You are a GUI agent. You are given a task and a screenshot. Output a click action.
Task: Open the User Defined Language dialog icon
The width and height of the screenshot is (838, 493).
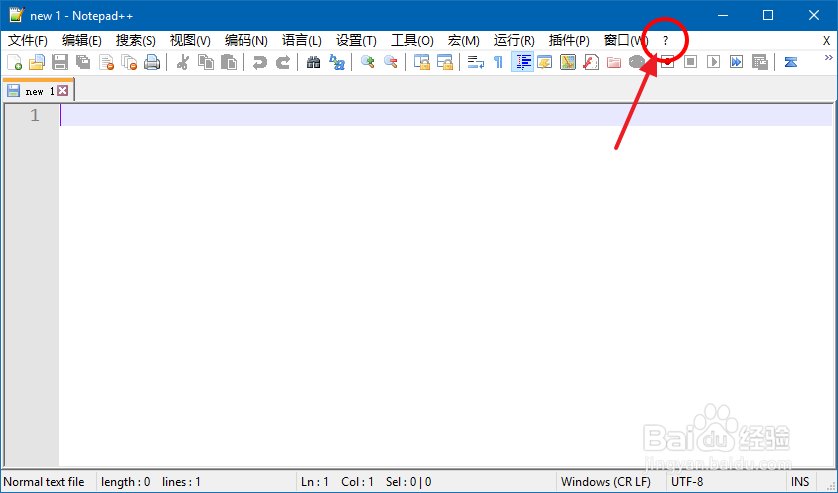click(x=545, y=63)
